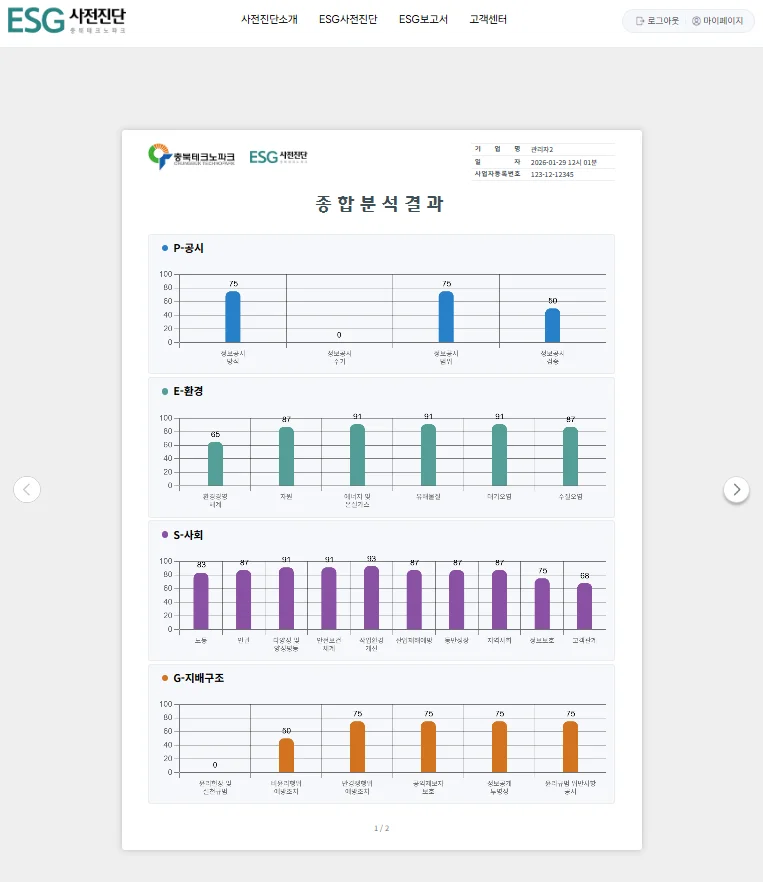Click the 로그아웃 button

657,21
